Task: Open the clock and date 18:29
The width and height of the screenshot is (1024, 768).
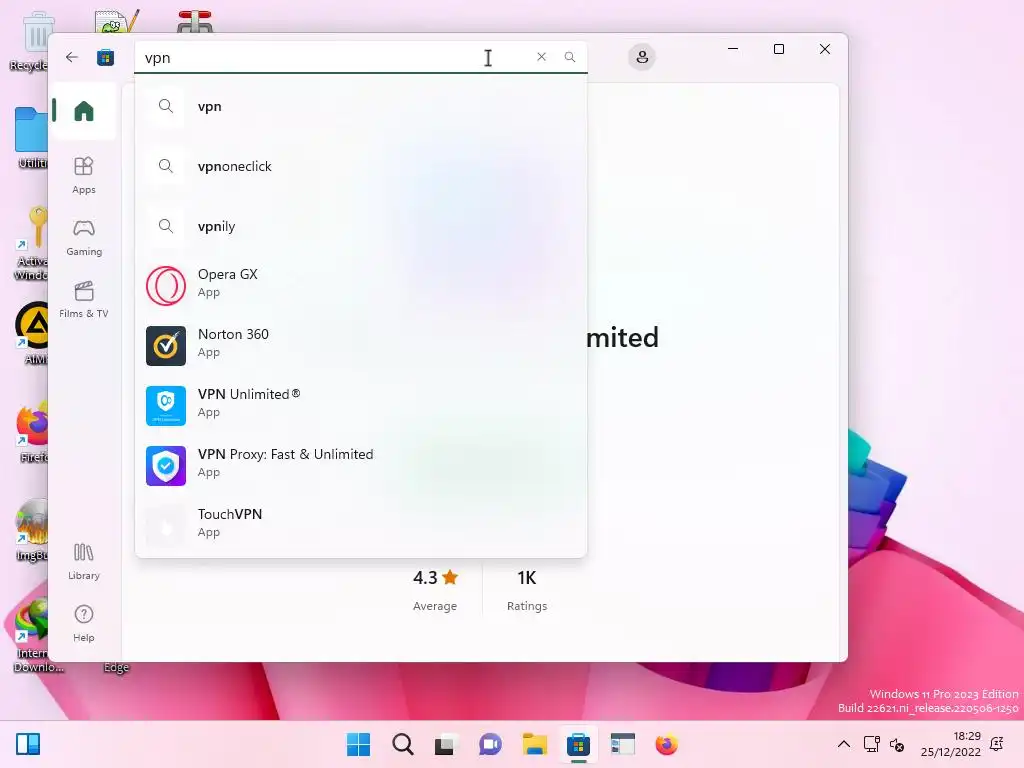Action: click(x=951, y=744)
